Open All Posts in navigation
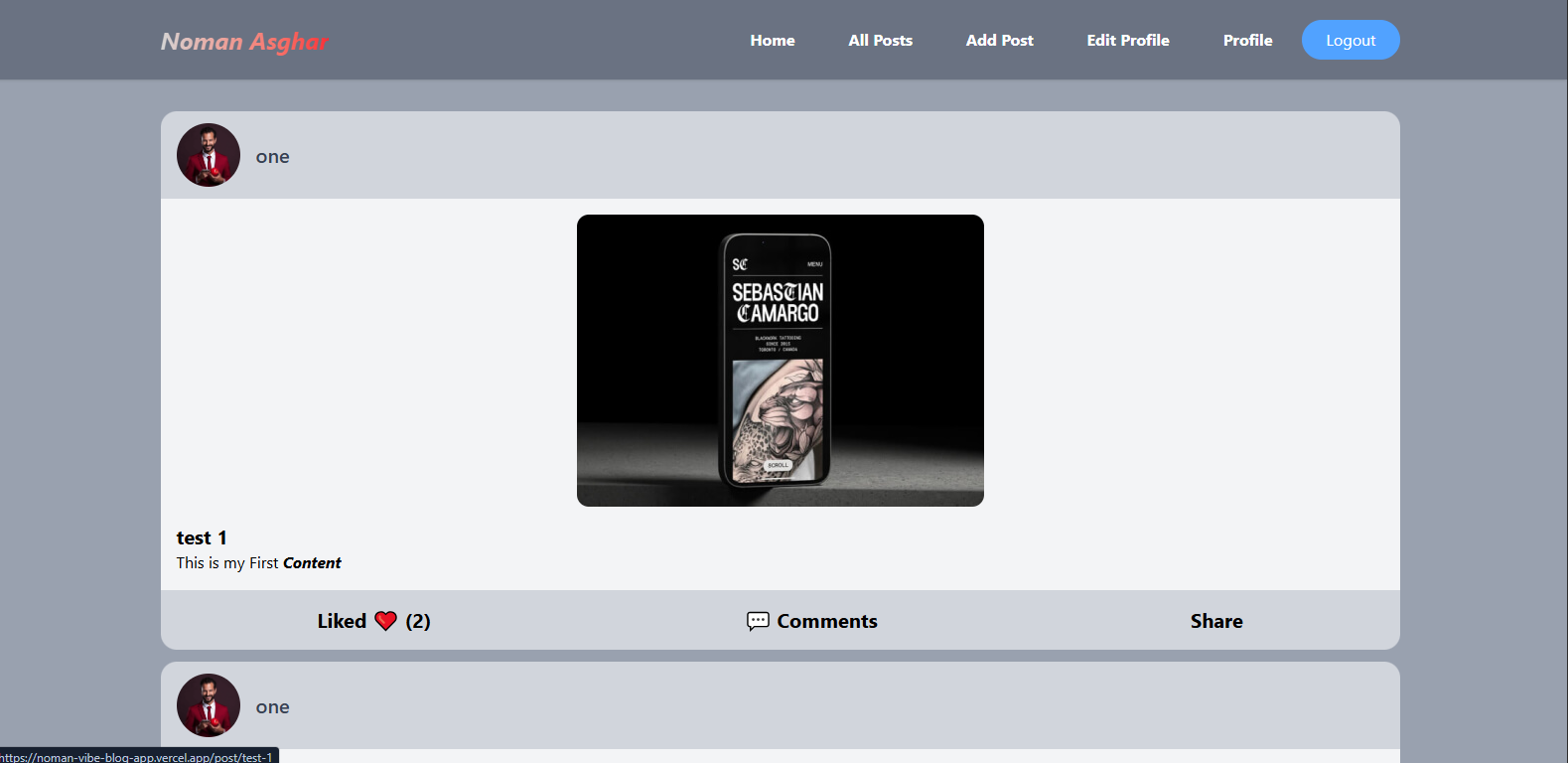The width and height of the screenshot is (1568, 763). [x=880, y=40]
